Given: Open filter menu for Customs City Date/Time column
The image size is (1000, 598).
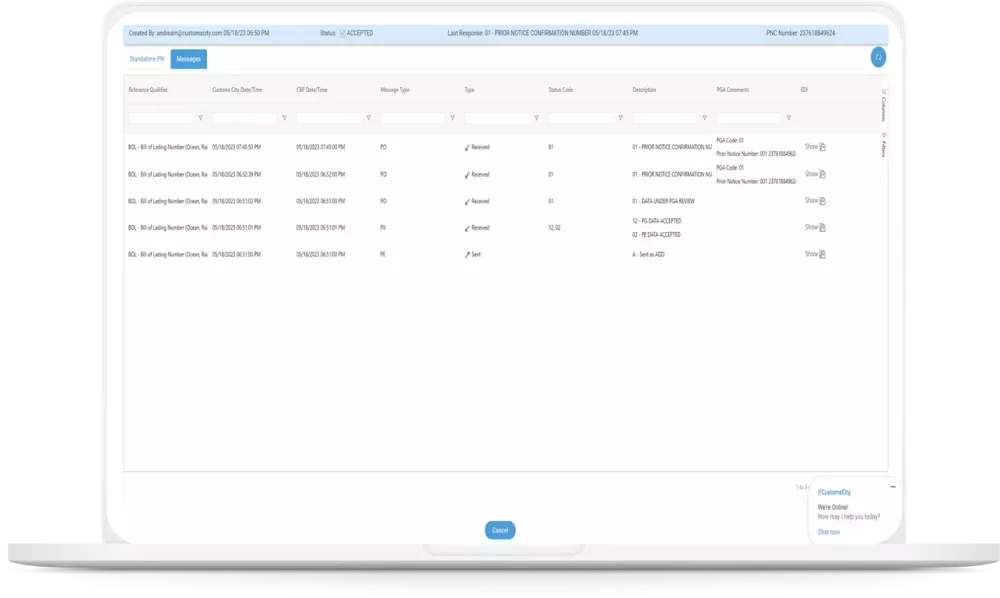Looking at the screenshot, I should pyautogui.click(x=284, y=118).
